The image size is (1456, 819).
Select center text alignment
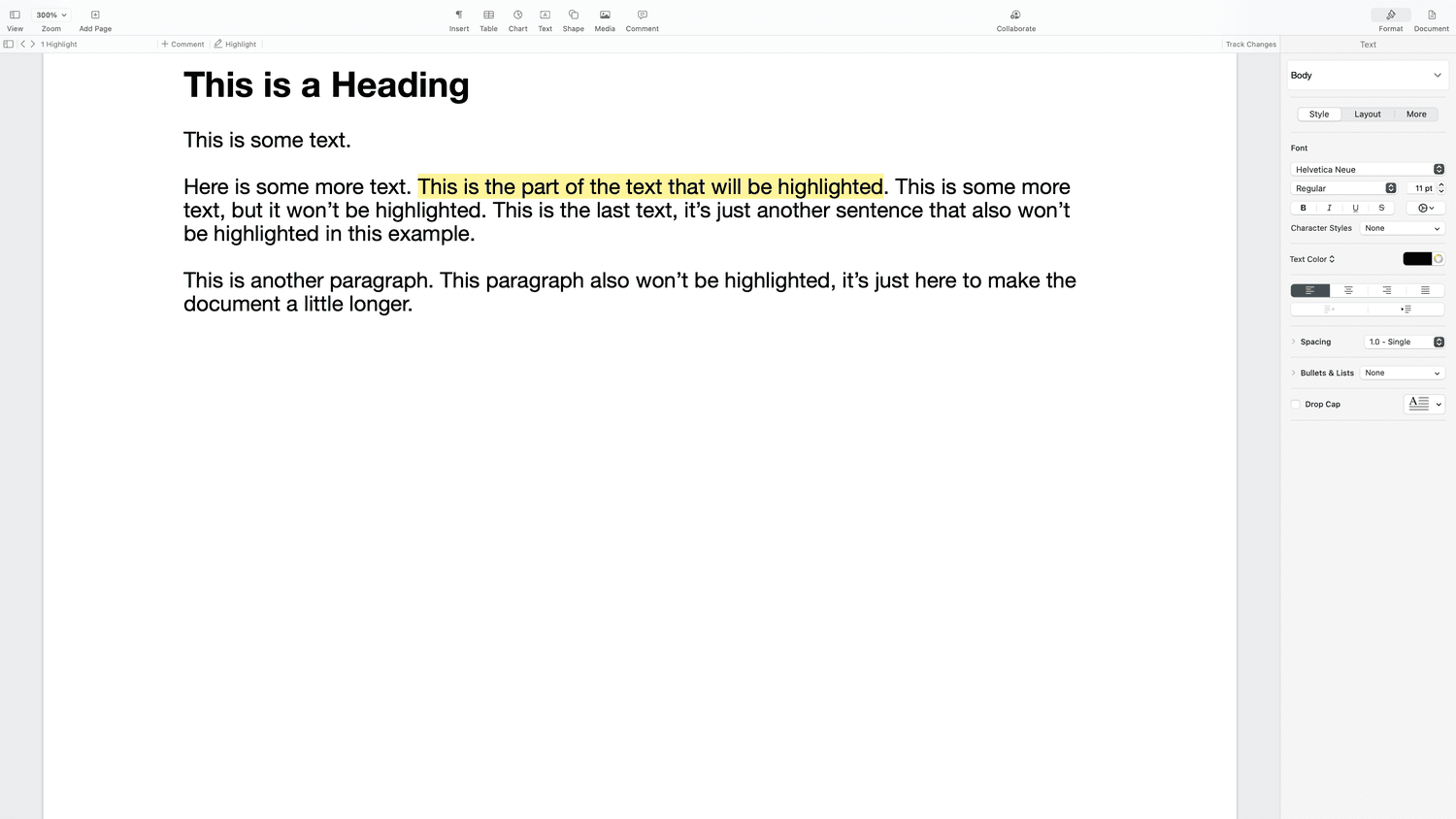[x=1348, y=290]
